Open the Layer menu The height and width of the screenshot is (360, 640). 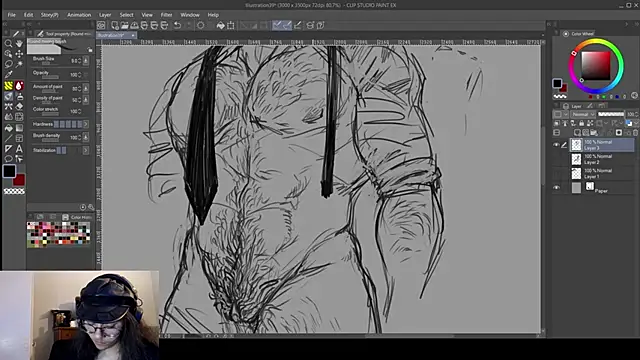pyautogui.click(x=105, y=15)
